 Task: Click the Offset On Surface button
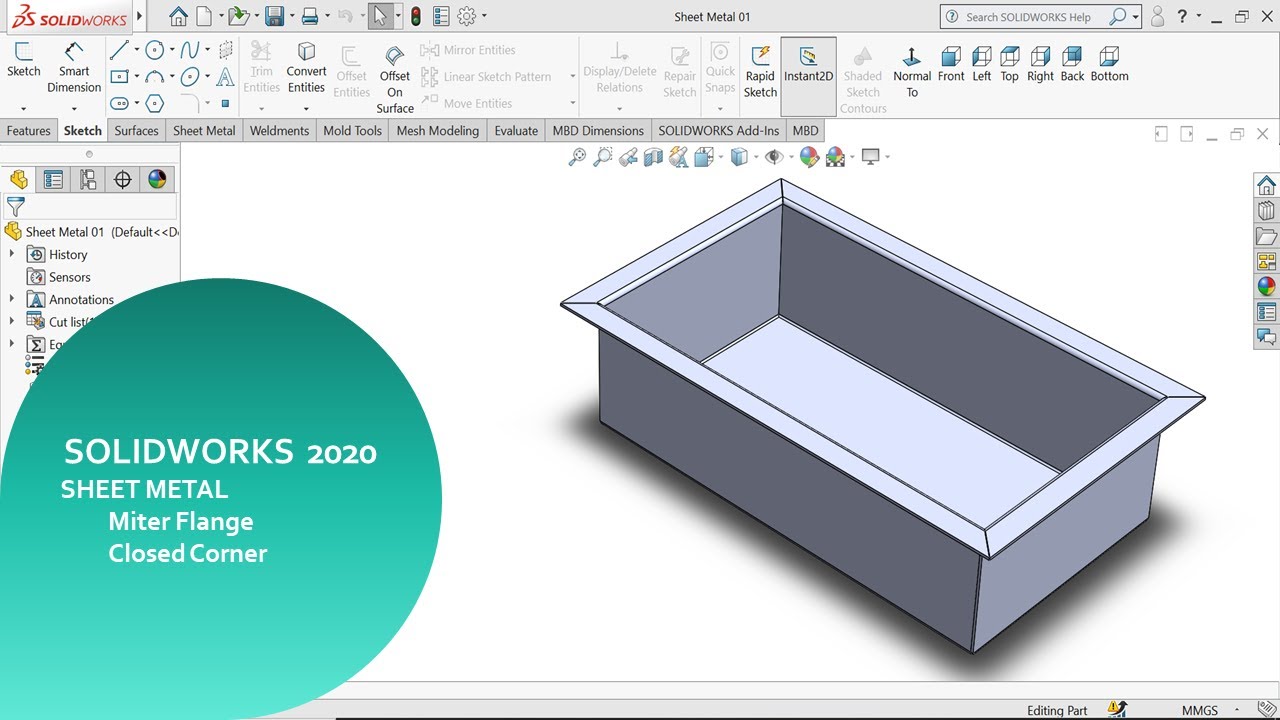coord(395,78)
